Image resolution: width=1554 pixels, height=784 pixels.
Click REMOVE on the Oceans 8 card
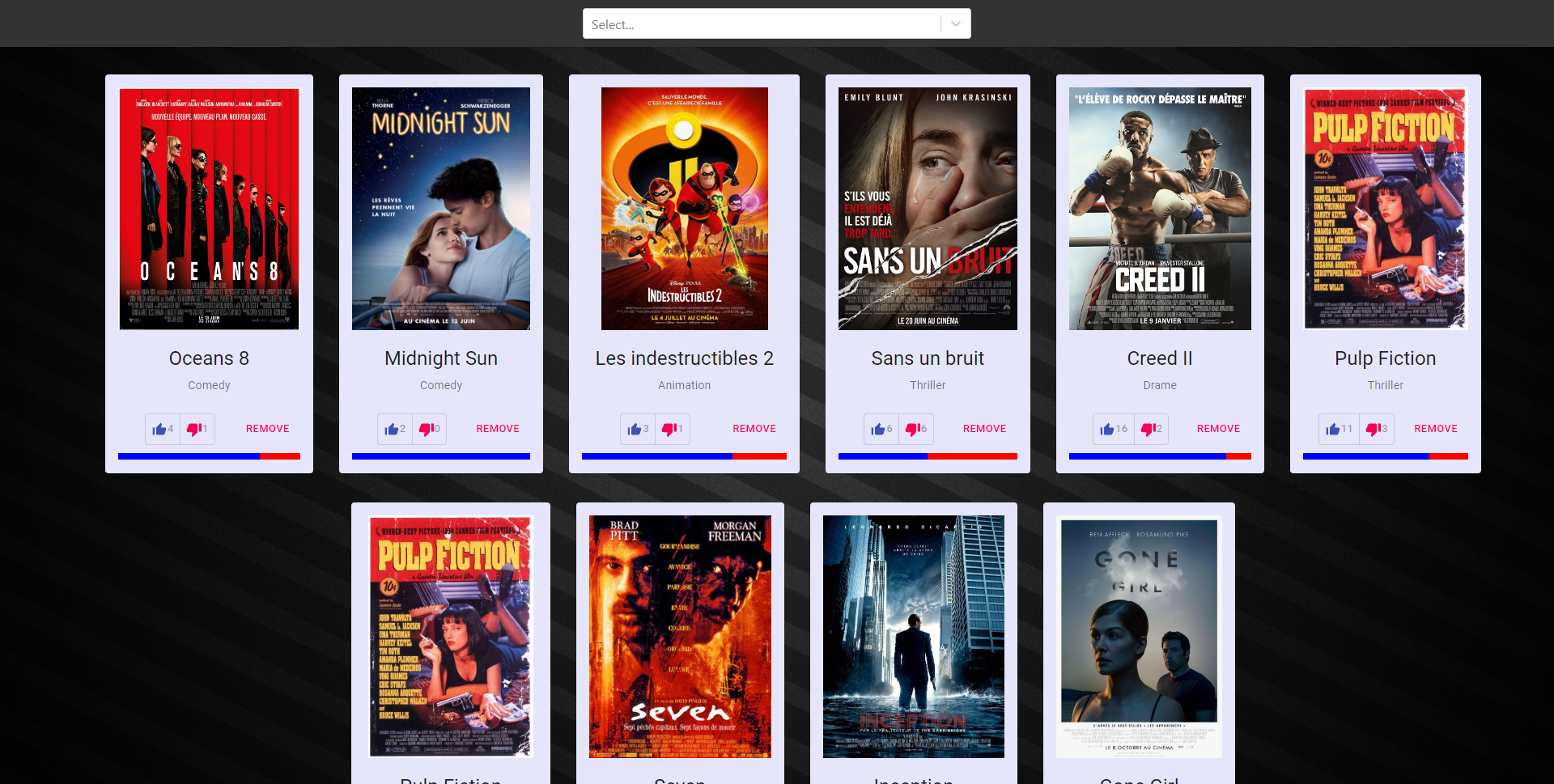267,429
